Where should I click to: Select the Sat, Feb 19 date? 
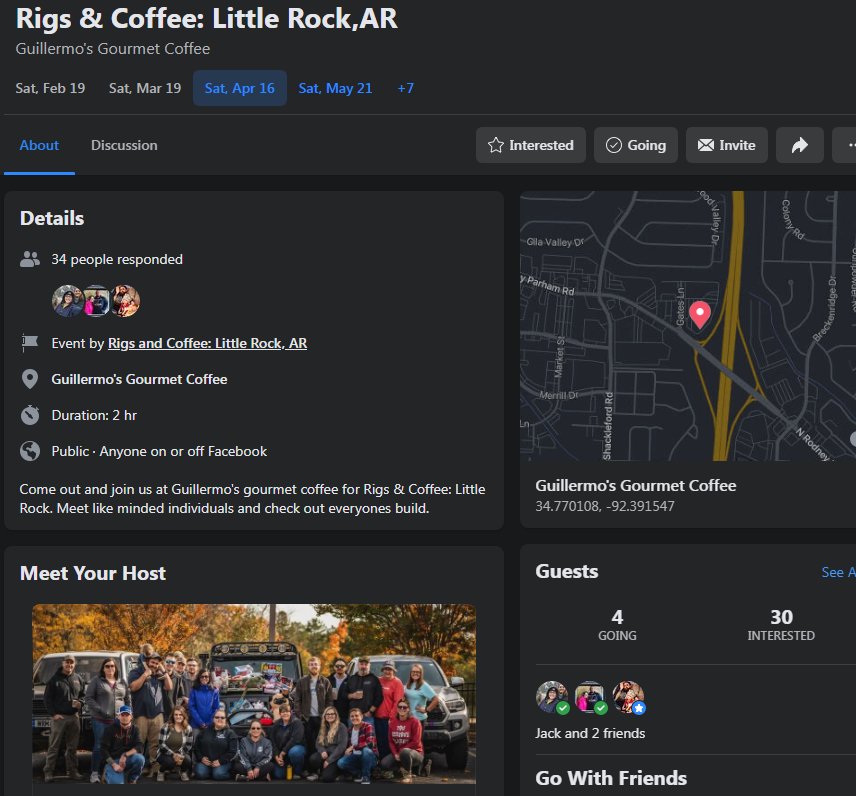click(x=50, y=88)
